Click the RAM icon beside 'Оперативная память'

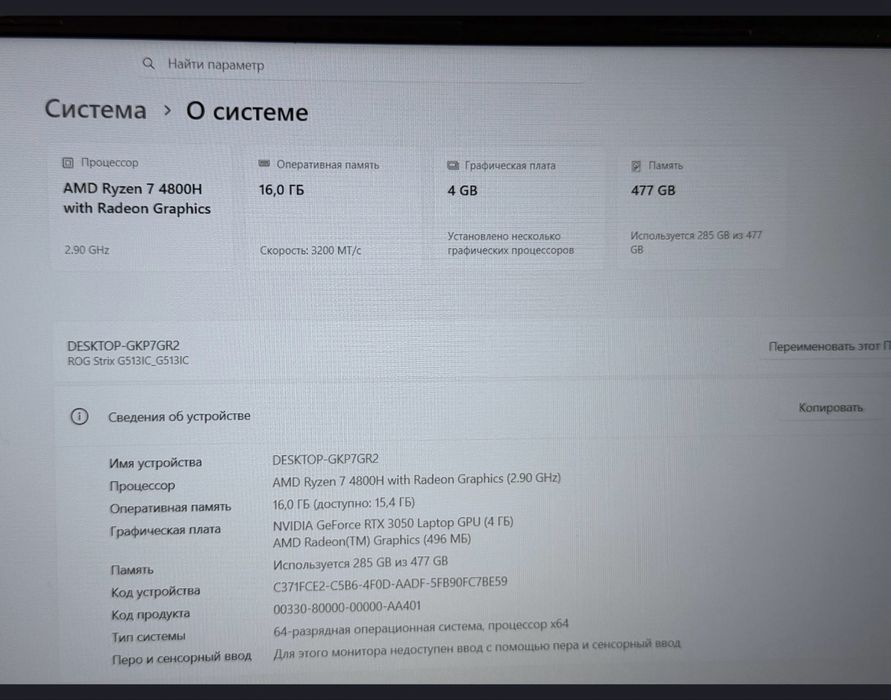click(264, 164)
